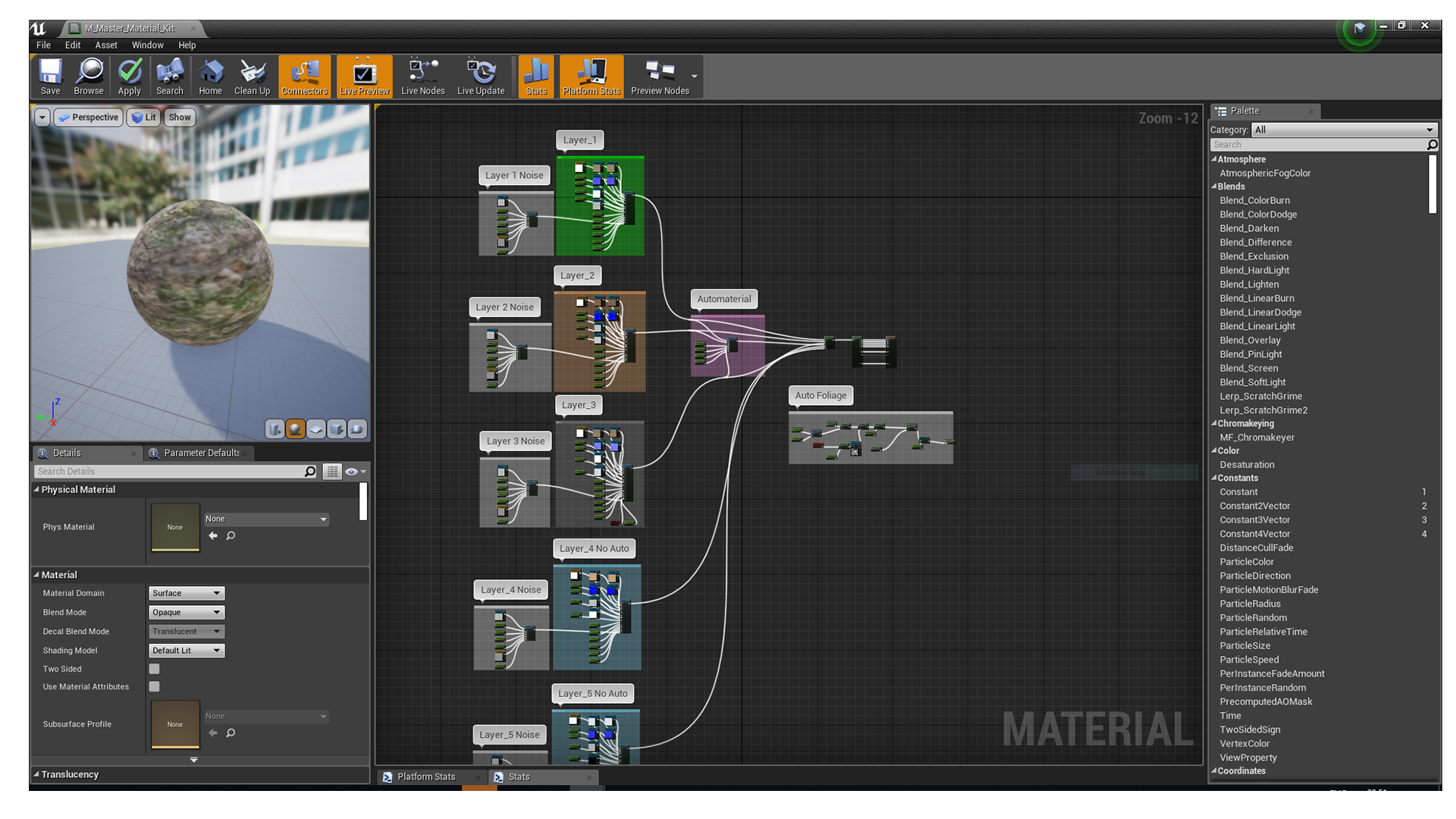
Task: Enable Use Material Attributes checkbox
Action: (x=155, y=686)
